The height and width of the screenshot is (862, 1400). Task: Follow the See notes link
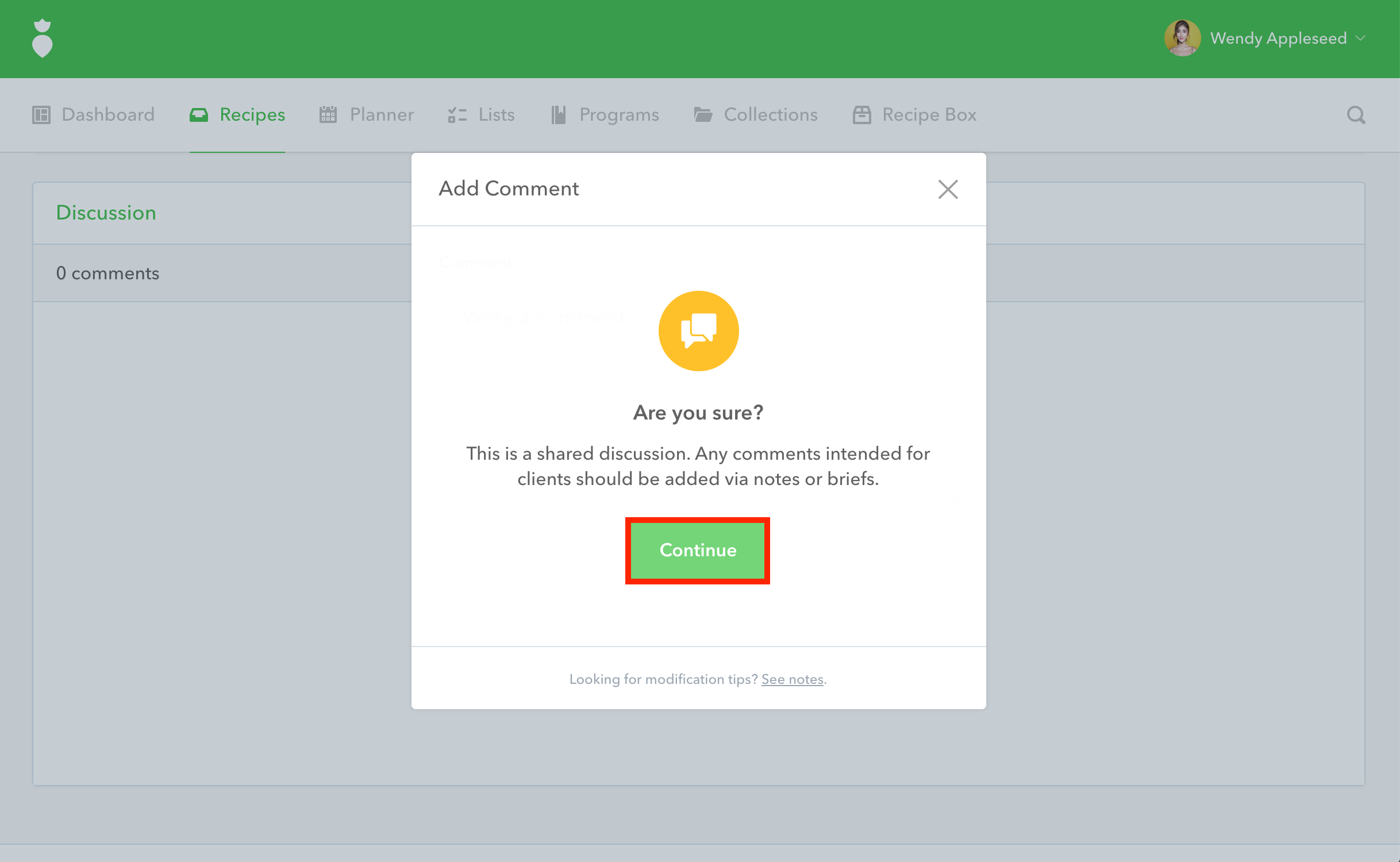(792, 679)
